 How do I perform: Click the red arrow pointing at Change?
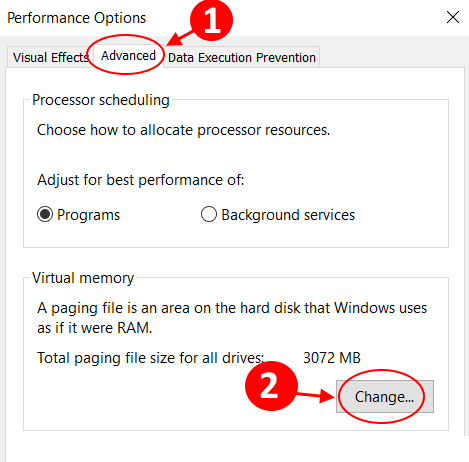pyautogui.click(x=316, y=396)
